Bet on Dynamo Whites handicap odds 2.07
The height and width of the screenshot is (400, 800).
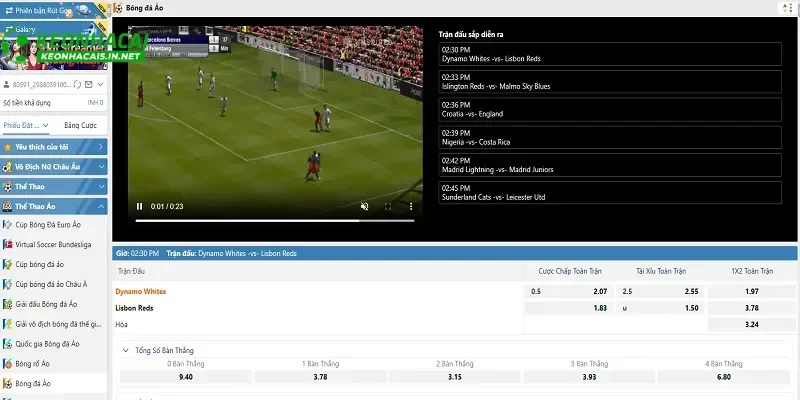tap(600, 292)
